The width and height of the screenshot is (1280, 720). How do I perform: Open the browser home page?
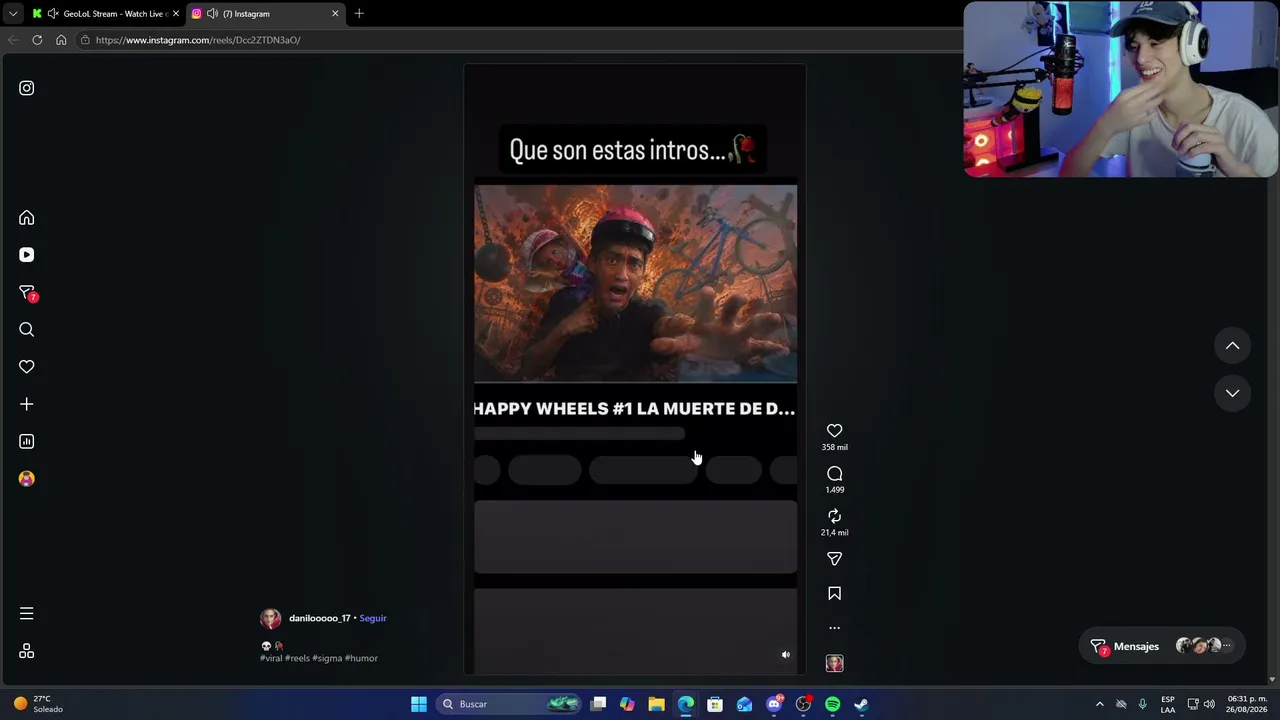61,40
